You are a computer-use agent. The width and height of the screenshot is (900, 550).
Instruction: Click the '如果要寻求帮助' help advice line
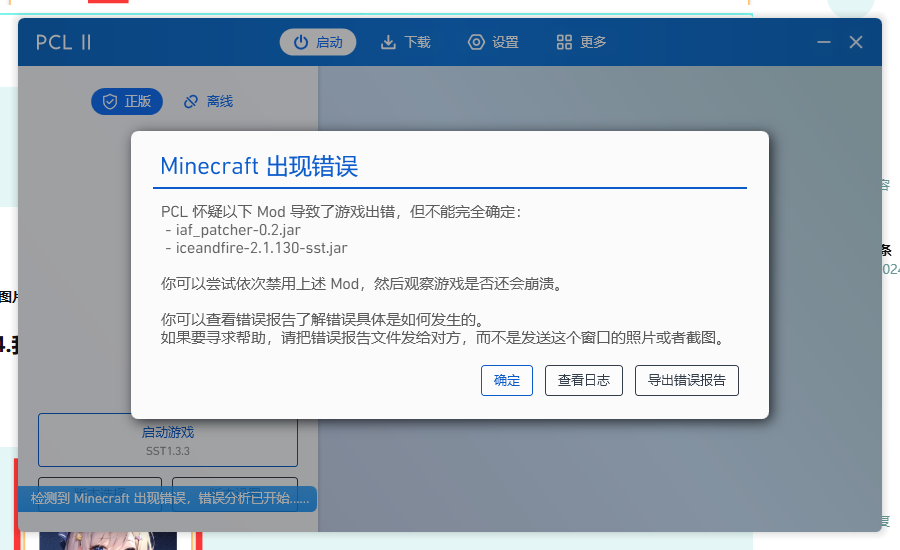click(x=444, y=338)
